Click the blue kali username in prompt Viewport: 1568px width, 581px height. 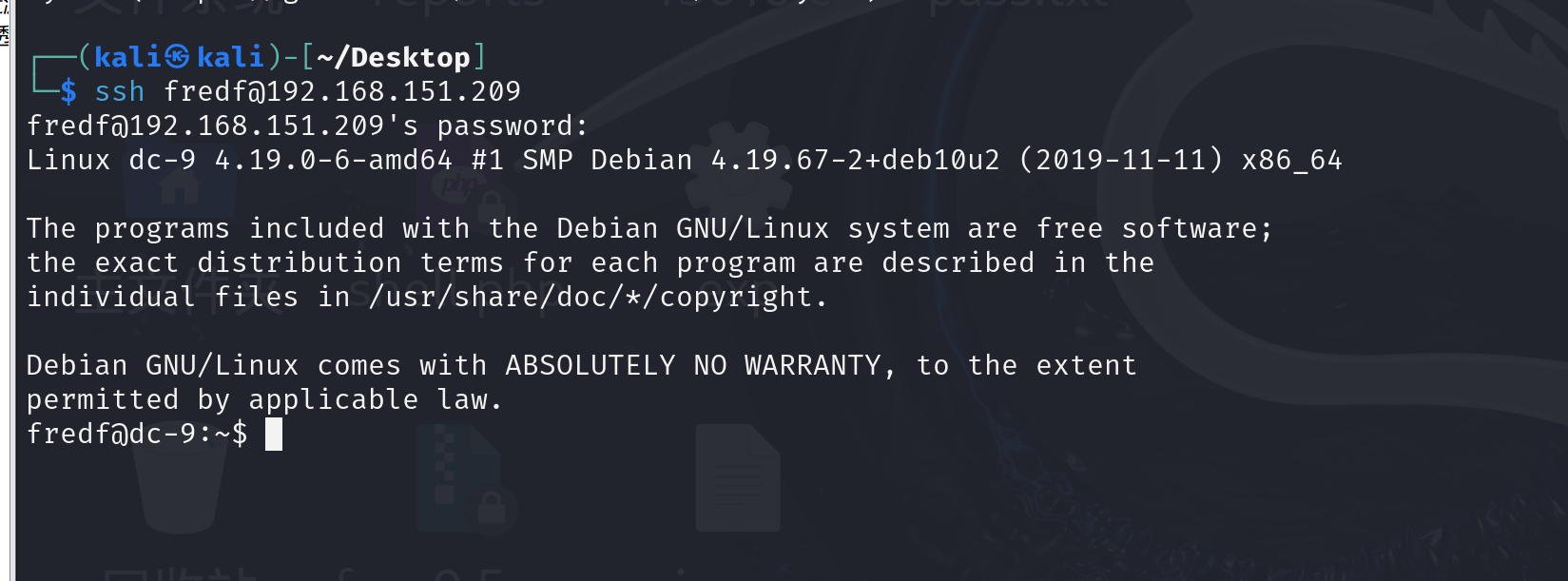(128, 57)
